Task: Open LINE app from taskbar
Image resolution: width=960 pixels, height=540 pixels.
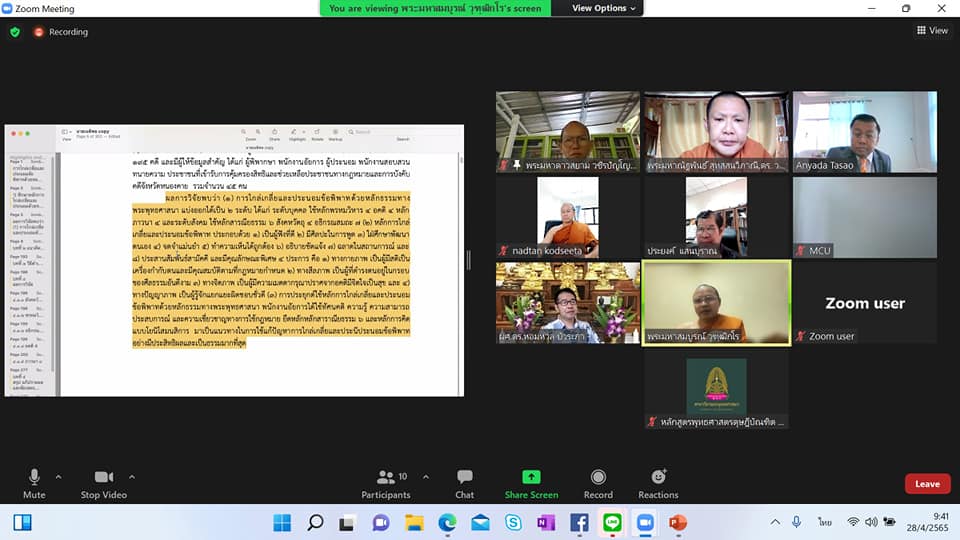Action: (612, 523)
